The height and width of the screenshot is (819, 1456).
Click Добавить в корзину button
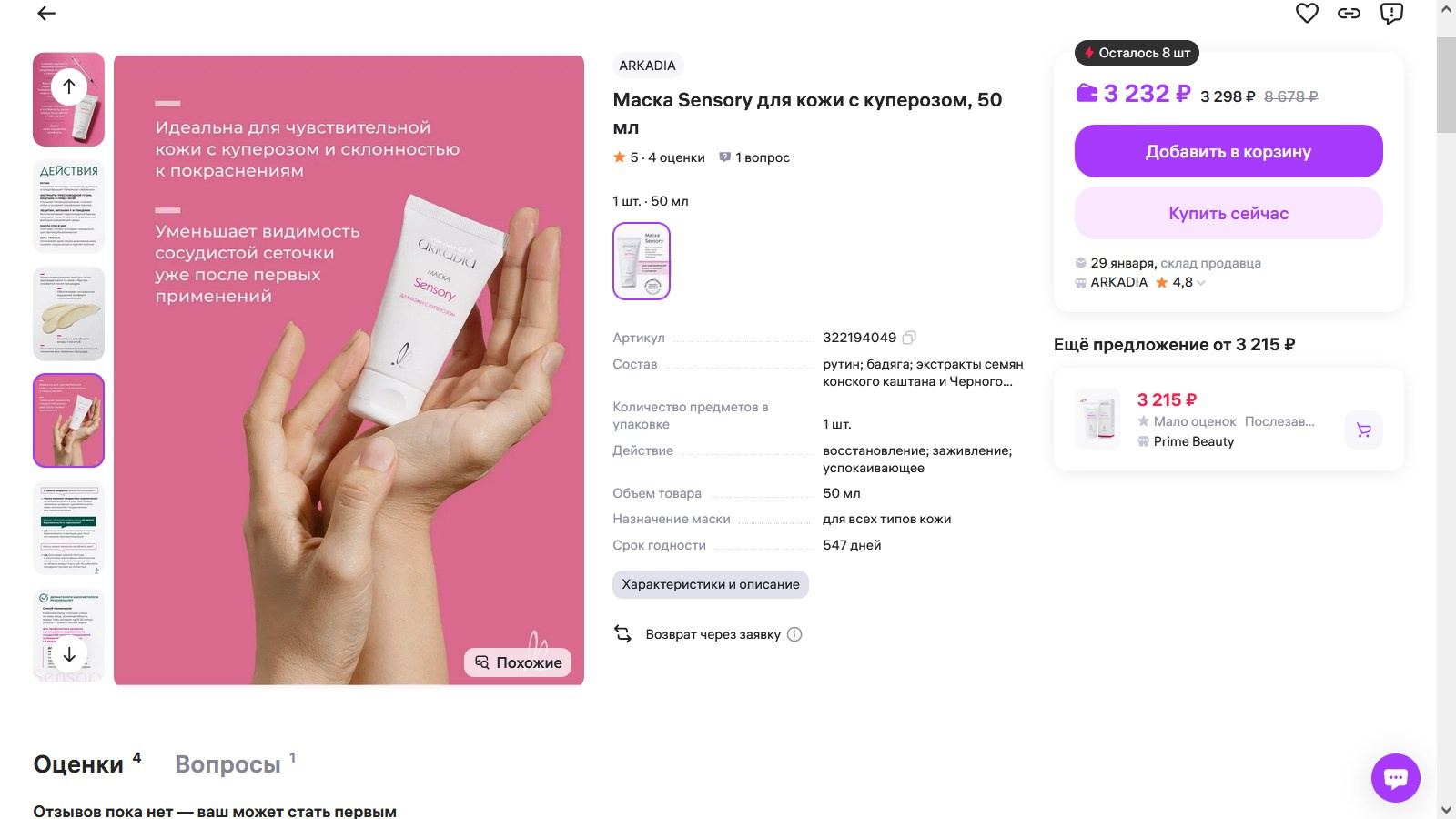1228,151
